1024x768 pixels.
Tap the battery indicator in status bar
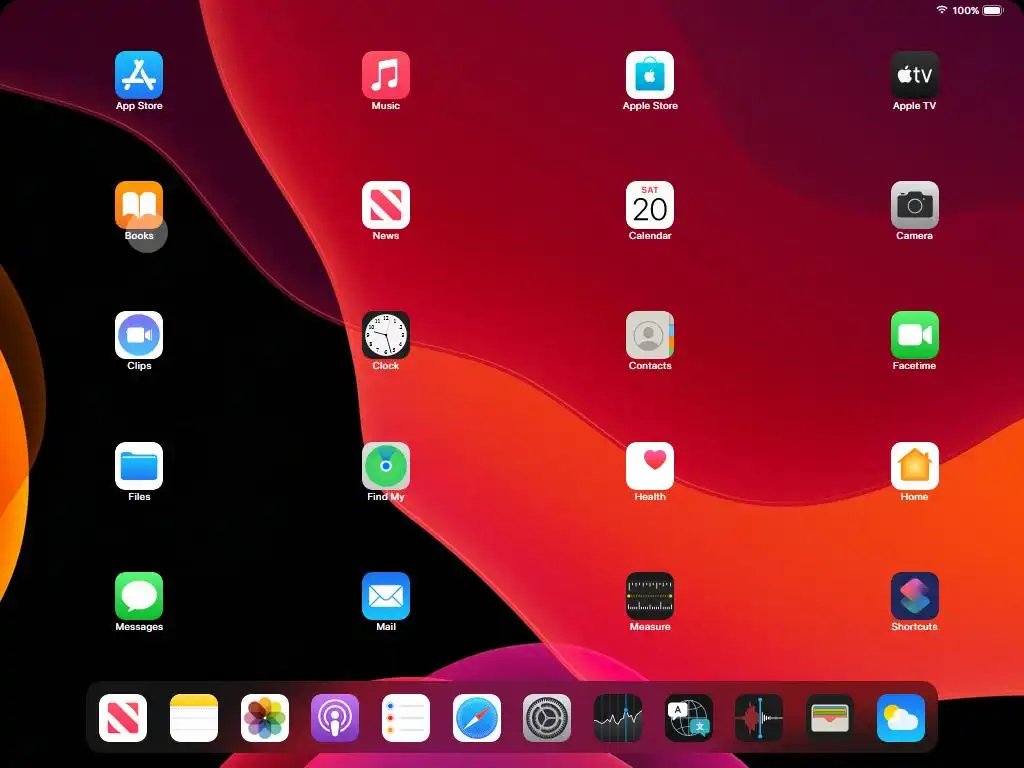point(993,10)
